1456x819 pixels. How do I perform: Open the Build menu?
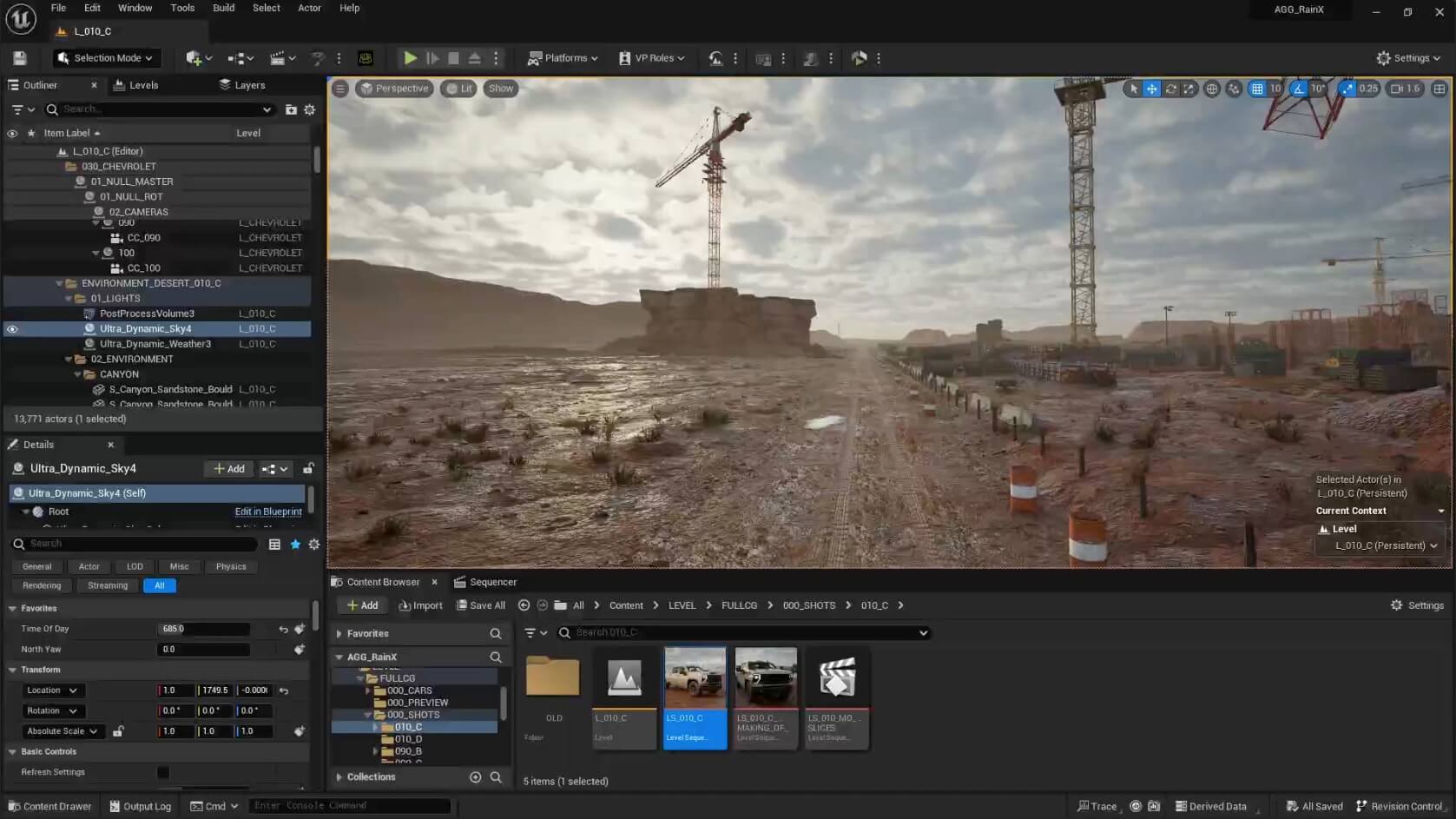[x=224, y=8]
